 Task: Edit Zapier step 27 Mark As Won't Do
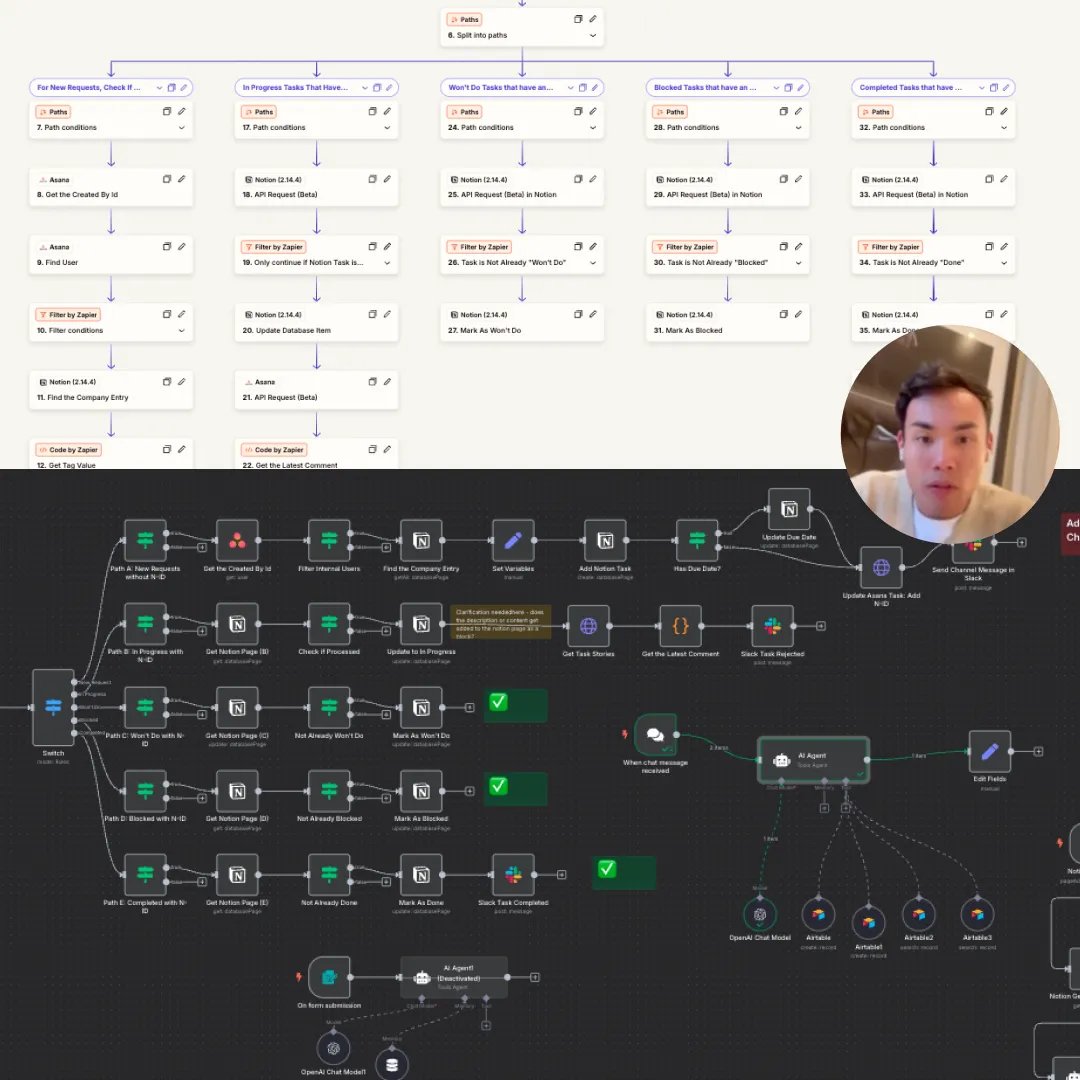pos(593,314)
